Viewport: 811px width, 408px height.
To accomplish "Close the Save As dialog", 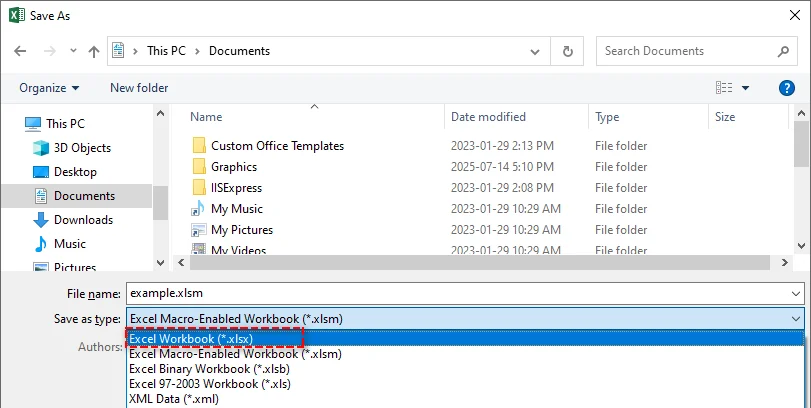I will pyautogui.click(x=795, y=16).
